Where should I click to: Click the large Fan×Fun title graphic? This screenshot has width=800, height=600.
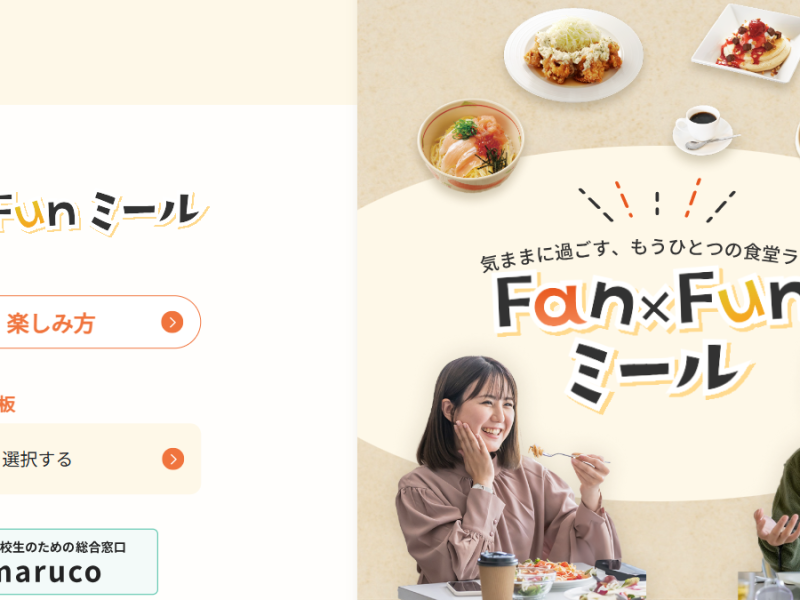pos(647,302)
